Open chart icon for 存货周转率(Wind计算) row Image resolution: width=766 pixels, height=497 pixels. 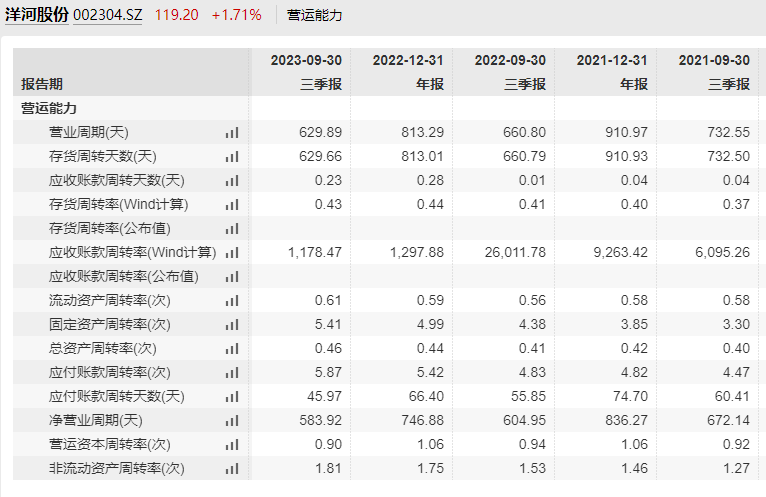[232, 204]
